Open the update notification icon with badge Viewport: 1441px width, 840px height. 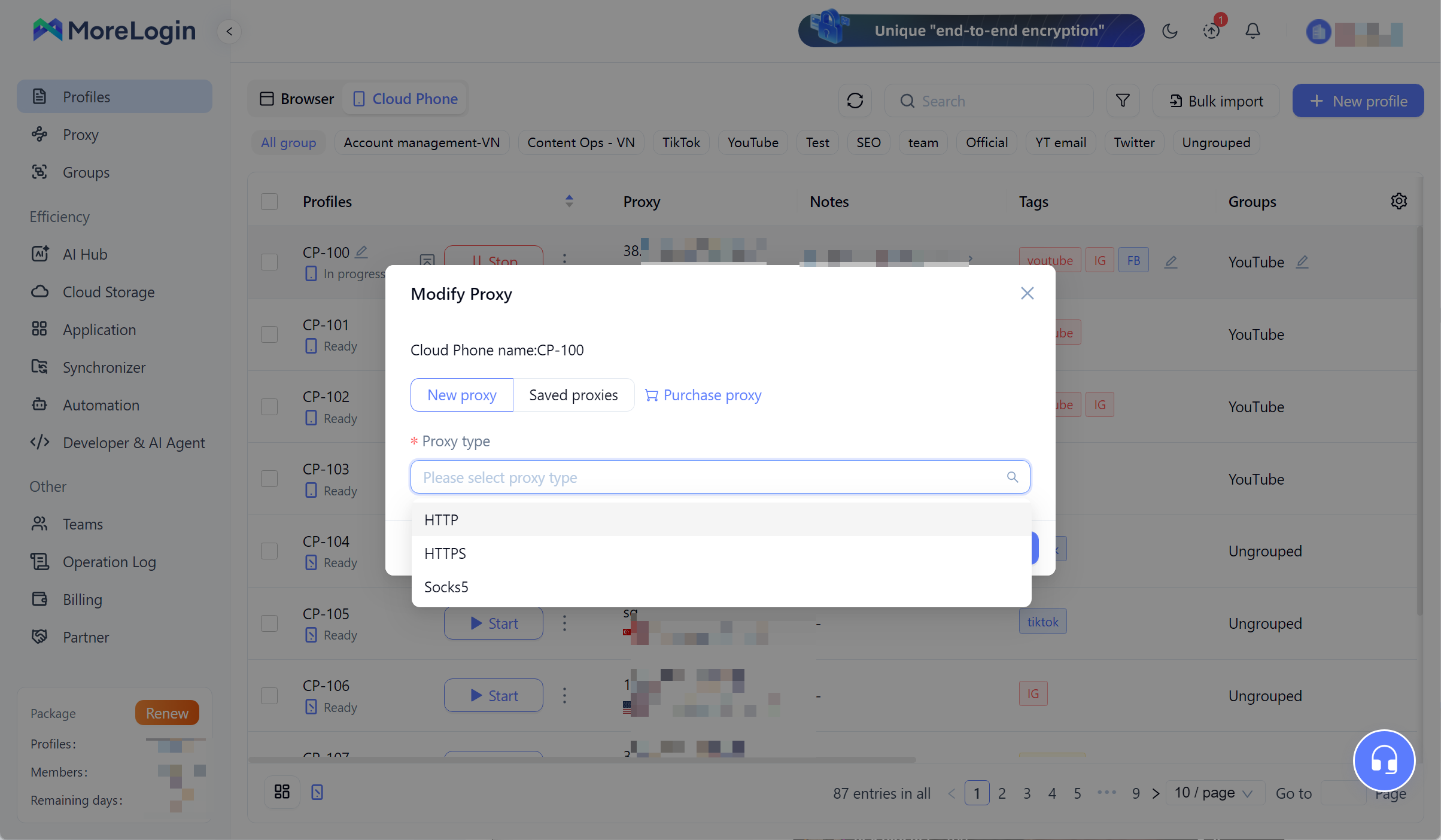(x=1212, y=31)
